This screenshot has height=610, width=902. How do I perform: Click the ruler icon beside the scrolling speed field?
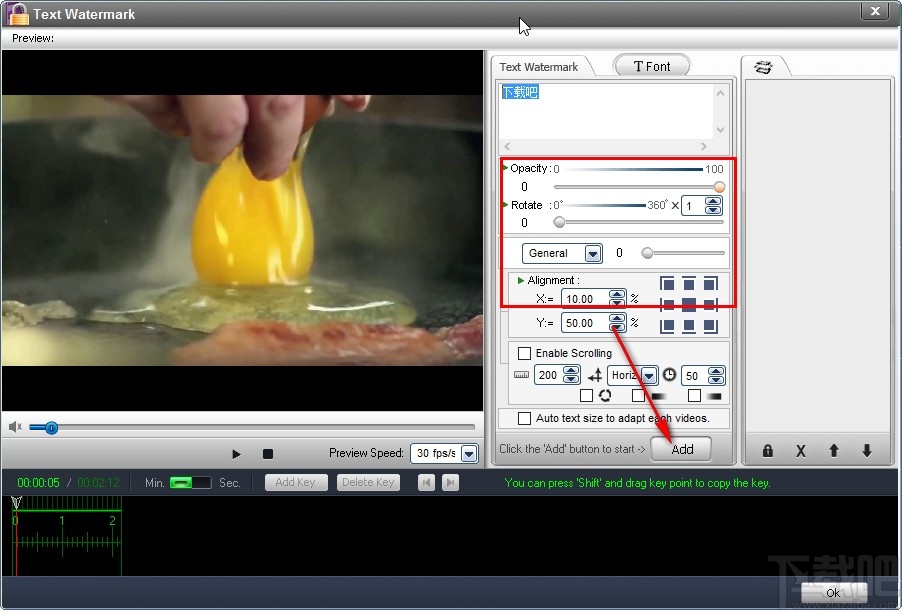point(520,374)
